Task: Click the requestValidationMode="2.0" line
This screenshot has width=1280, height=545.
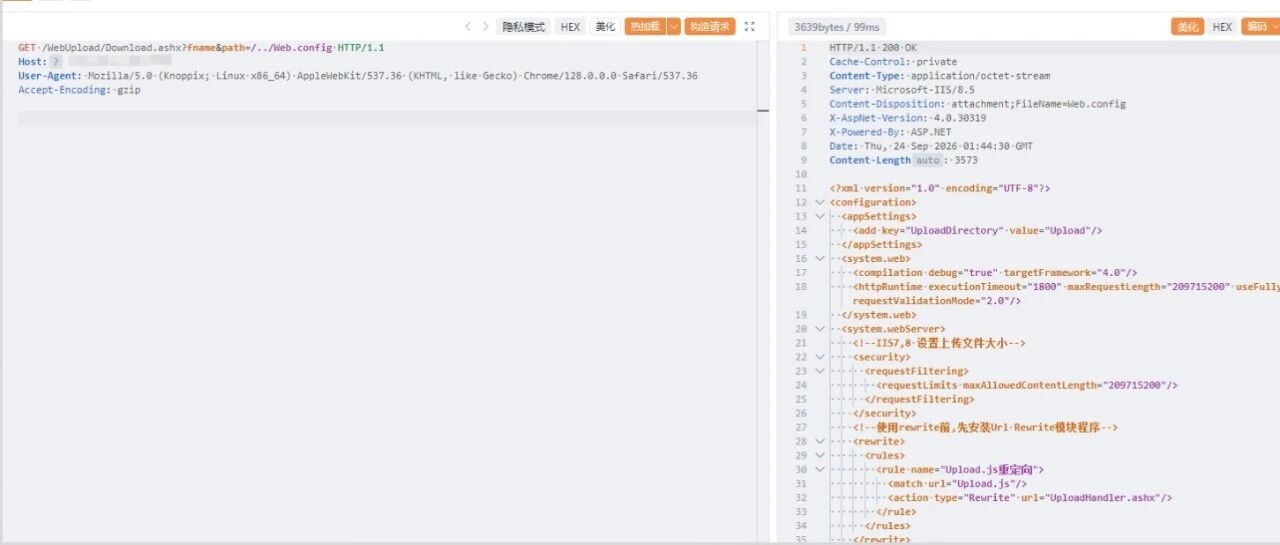Action: [x=937, y=301]
